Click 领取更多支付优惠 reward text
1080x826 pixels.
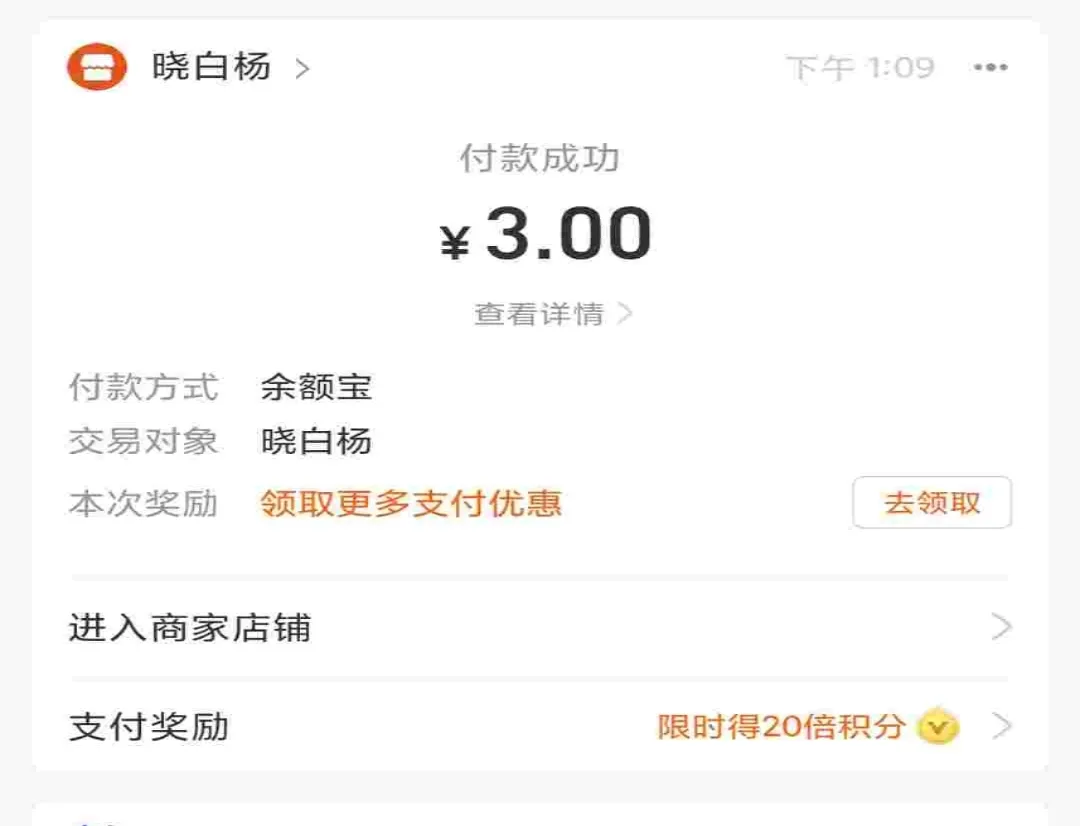click(x=410, y=504)
